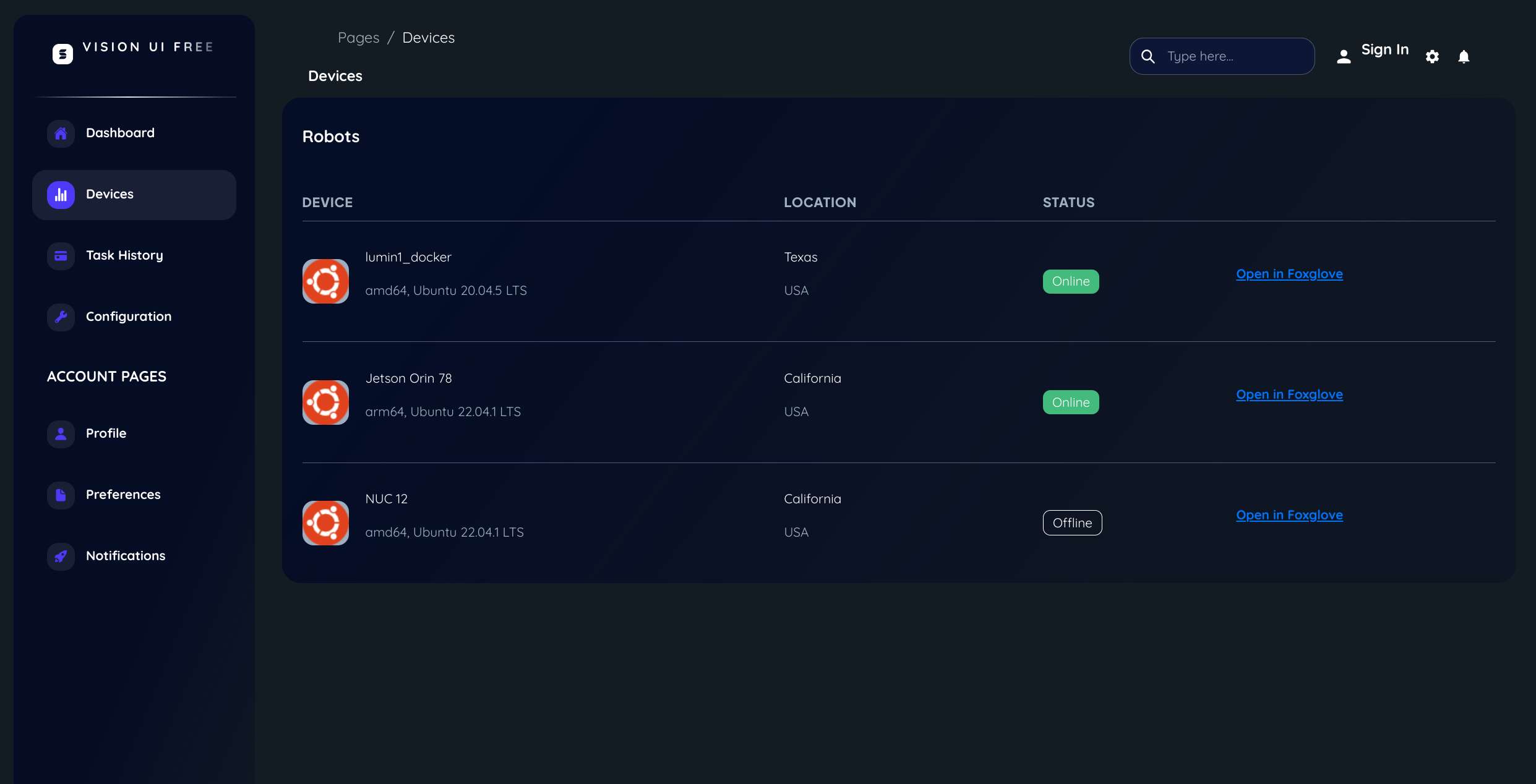Open Foxglove link for lumin1_docker
This screenshot has width=1536, height=784.
[1289, 274]
